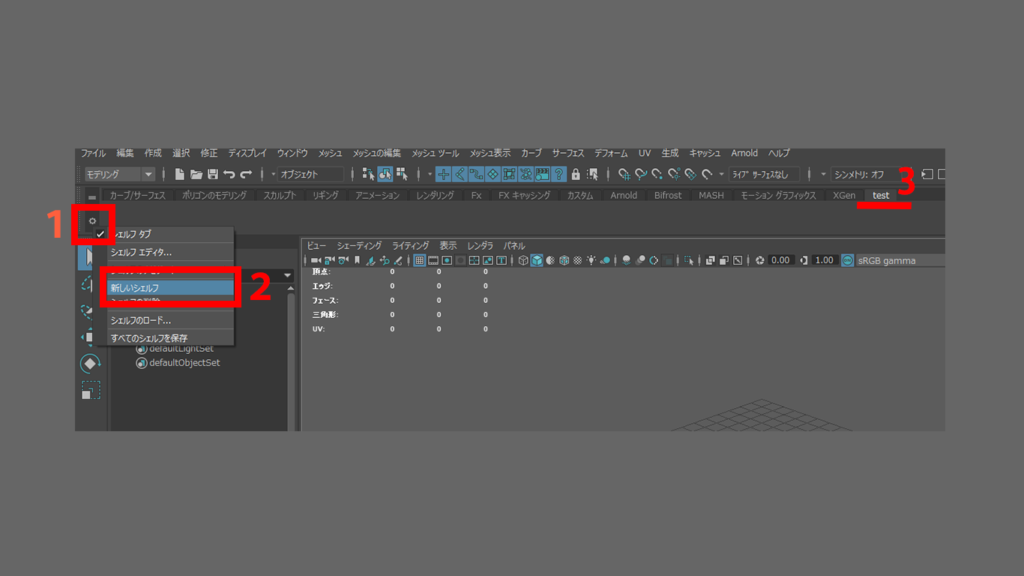
Task: Click the lock selection padlock icon
Action: tap(575, 174)
